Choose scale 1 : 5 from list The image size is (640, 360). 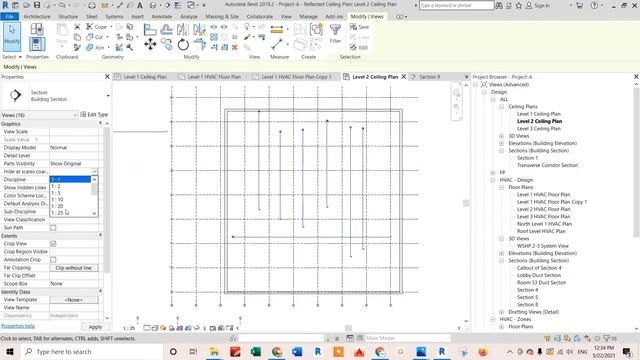[70, 193]
